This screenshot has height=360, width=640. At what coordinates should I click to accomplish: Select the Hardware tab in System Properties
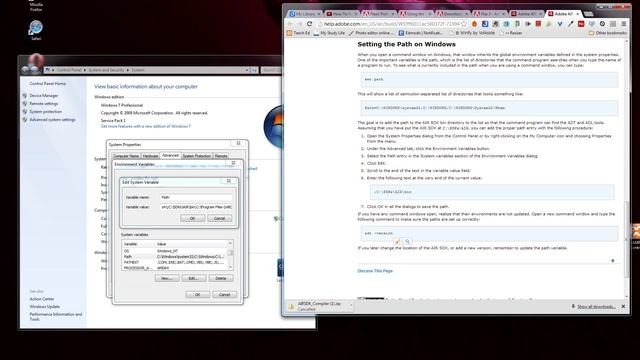tap(150, 156)
